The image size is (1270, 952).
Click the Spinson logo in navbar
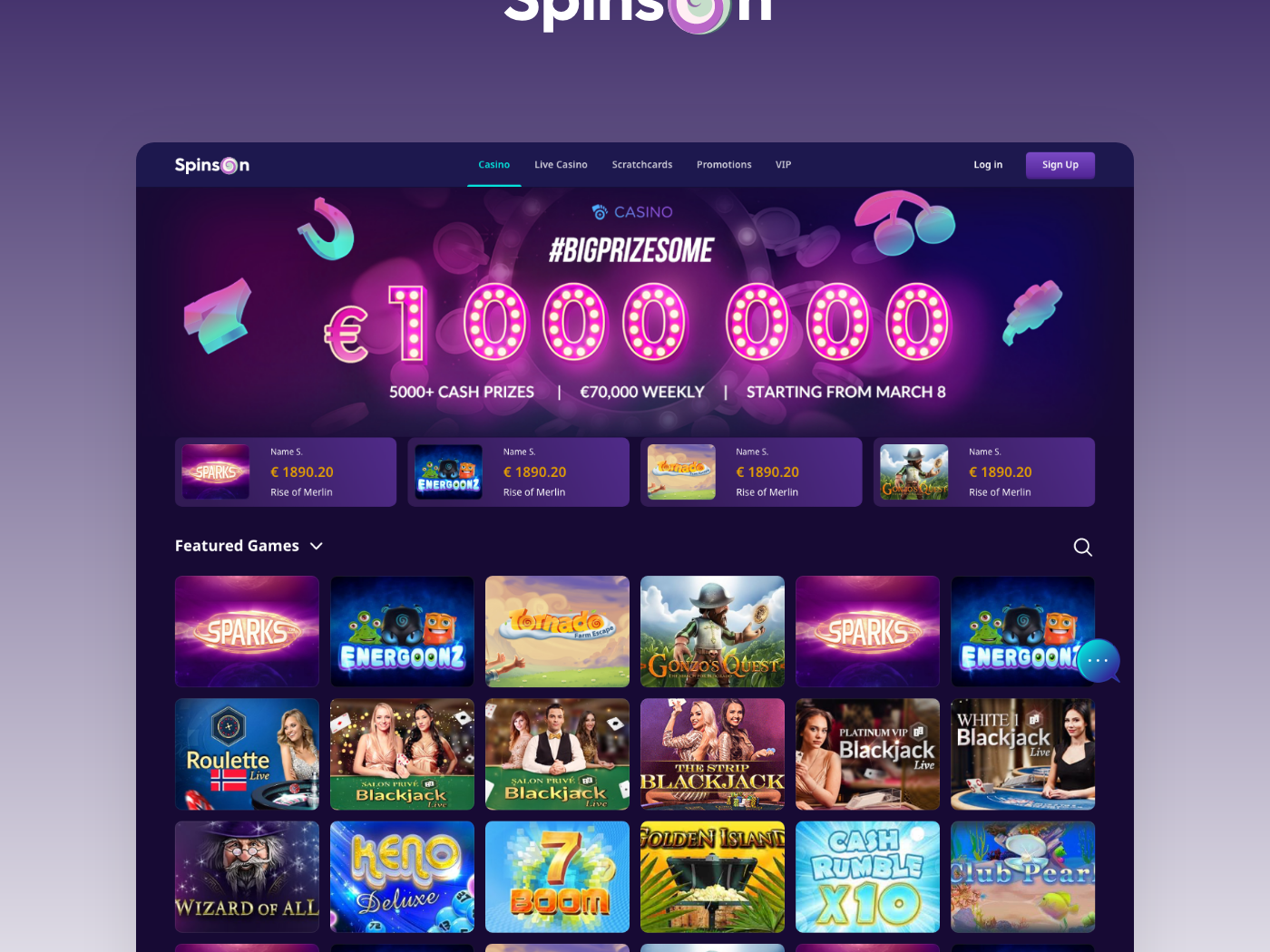tap(212, 165)
